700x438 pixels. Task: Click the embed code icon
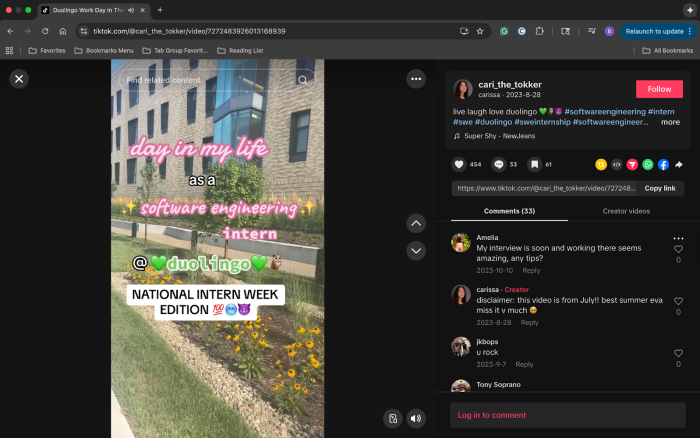617,164
